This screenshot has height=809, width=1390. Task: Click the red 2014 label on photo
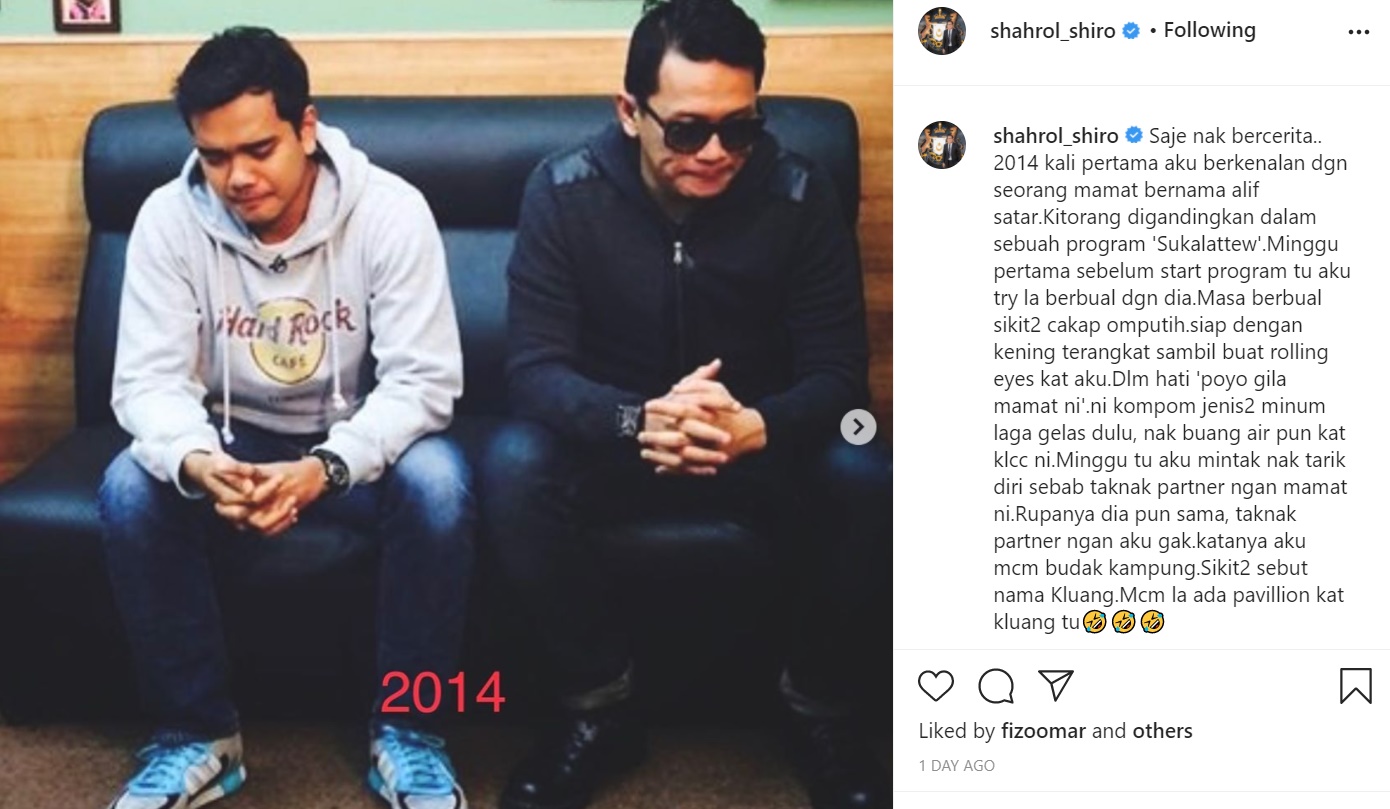[x=443, y=693]
